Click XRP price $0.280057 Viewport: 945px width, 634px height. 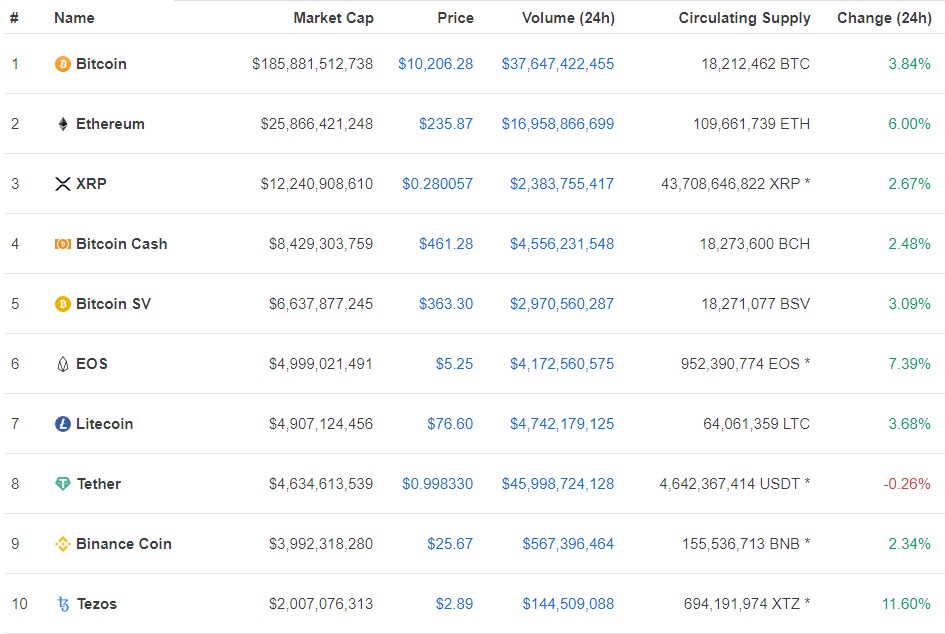[438, 184]
